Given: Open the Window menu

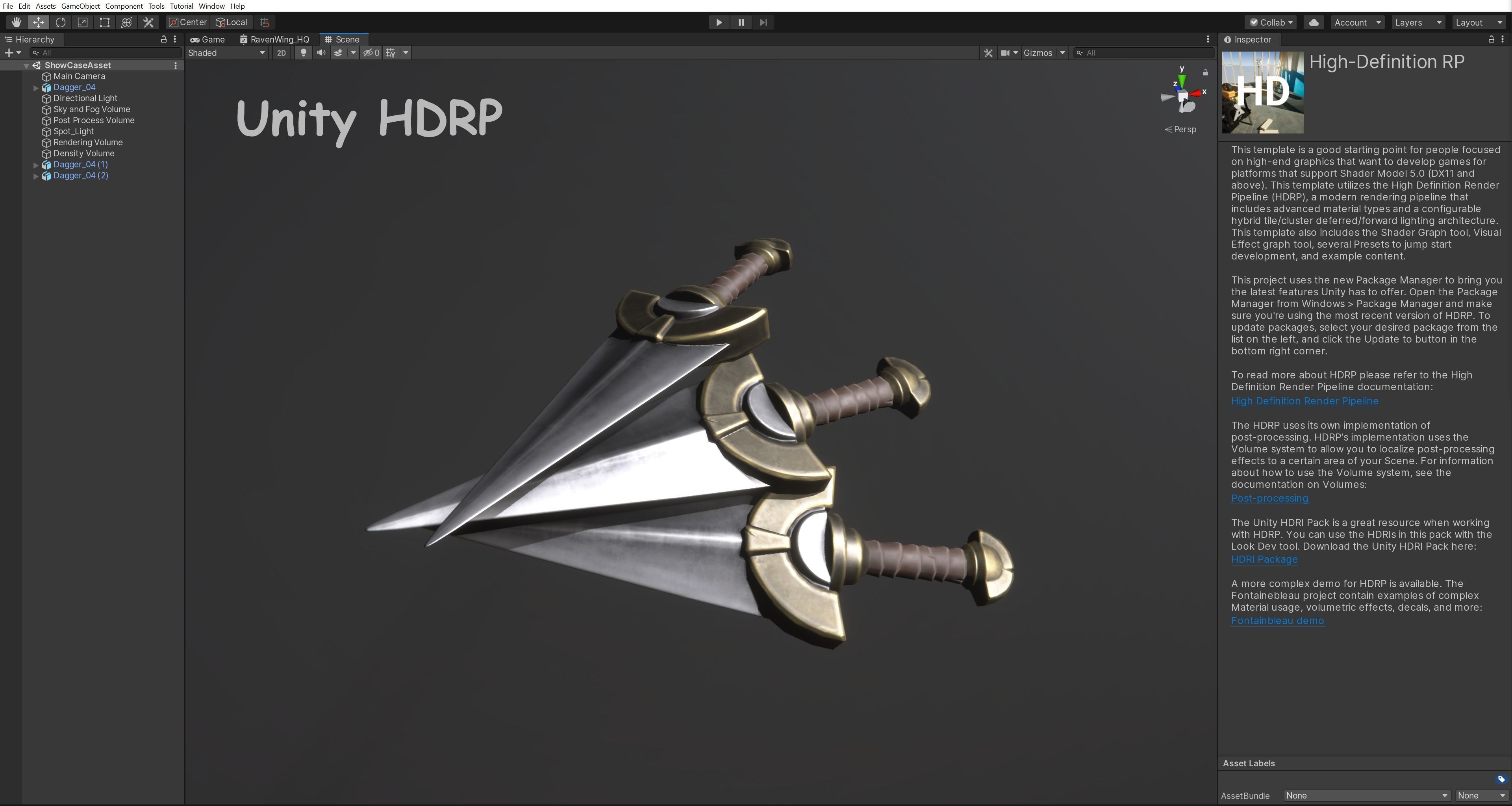Looking at the screenshot, I should 211,6.
